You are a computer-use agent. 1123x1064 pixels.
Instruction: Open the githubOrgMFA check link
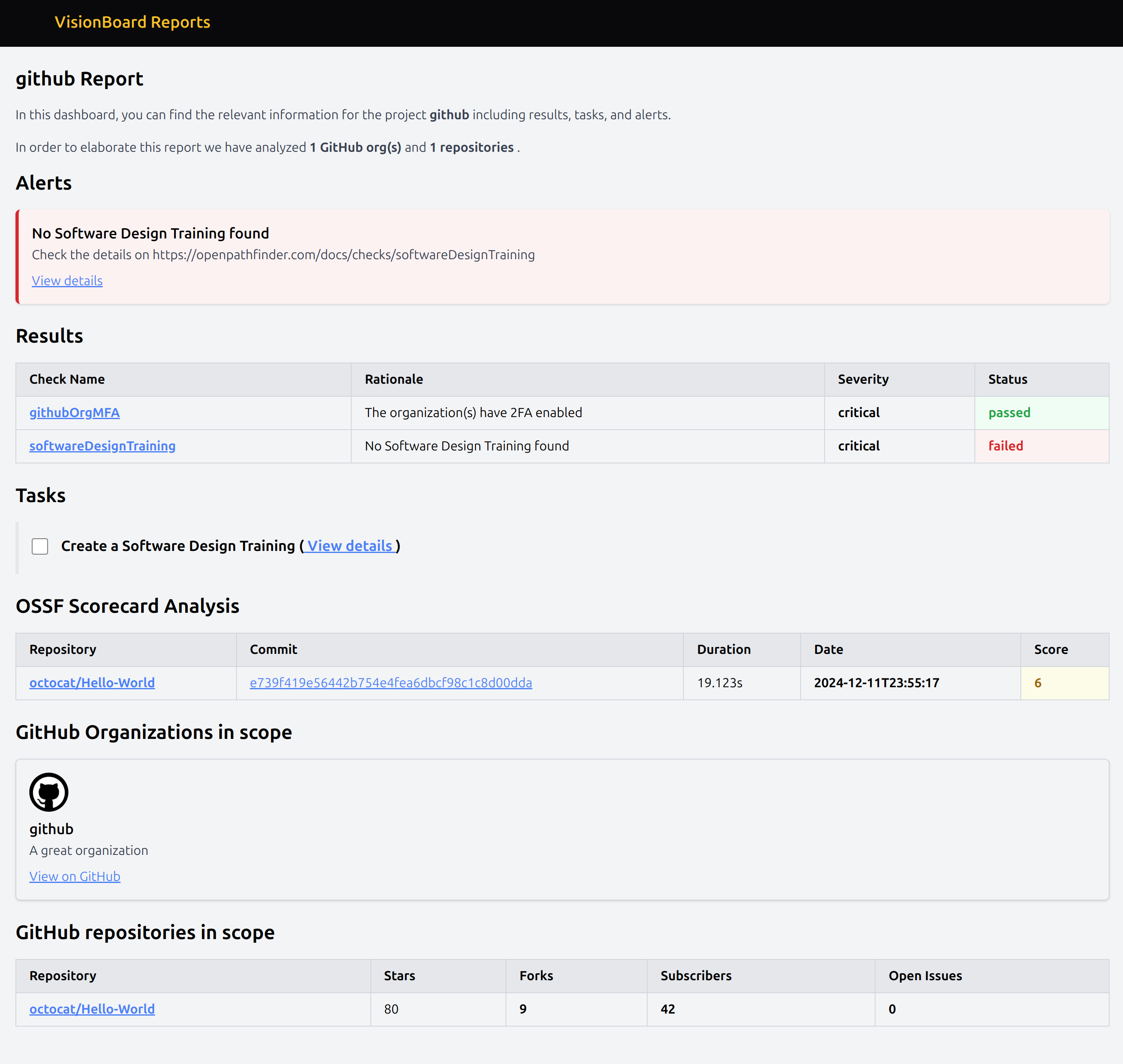pyautogui.click(x=74, y=412)
